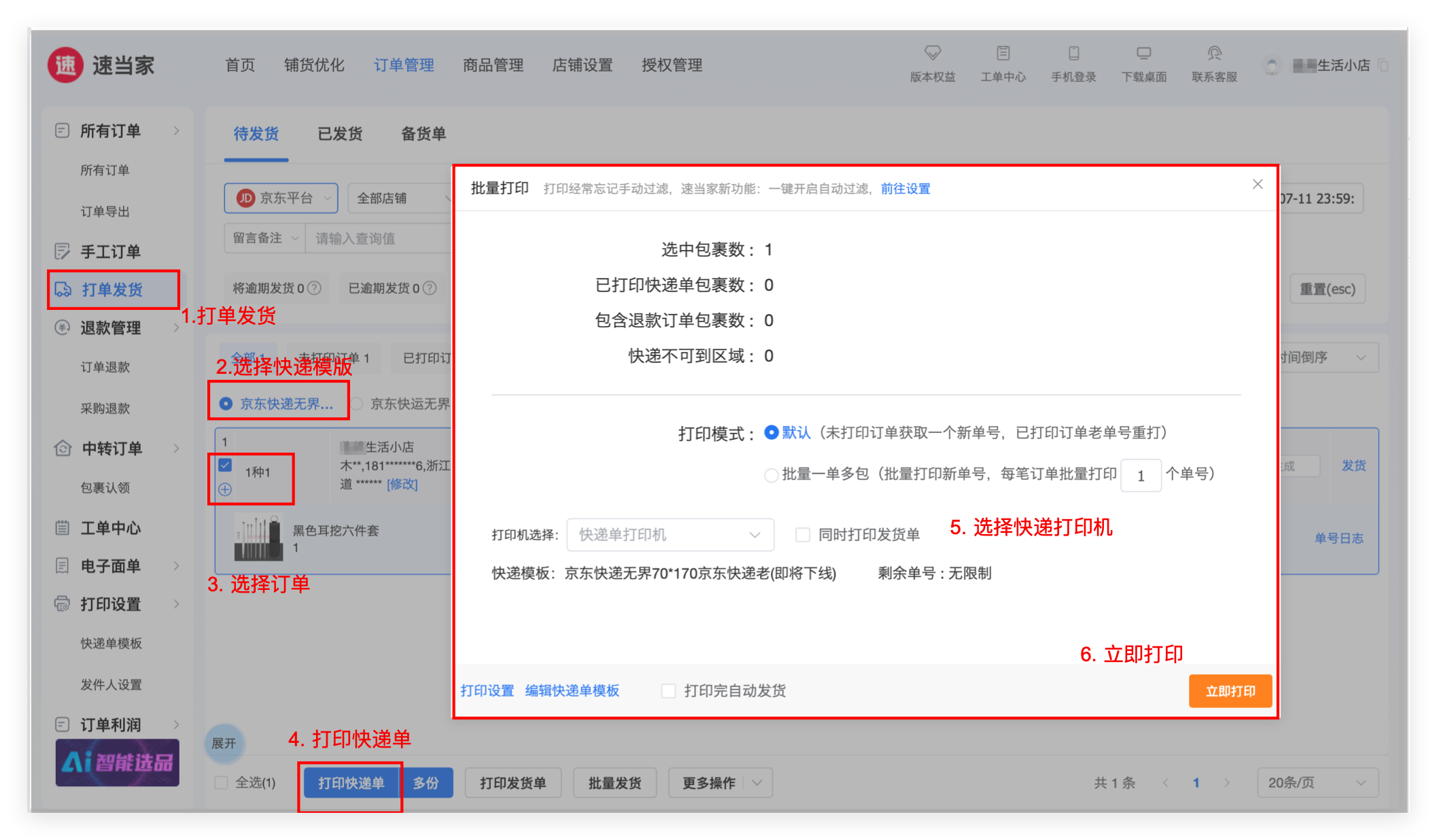Click the 版本权益 diamond icon
Viewport: 1437px width, 840px height.
[x=932, y=53]
